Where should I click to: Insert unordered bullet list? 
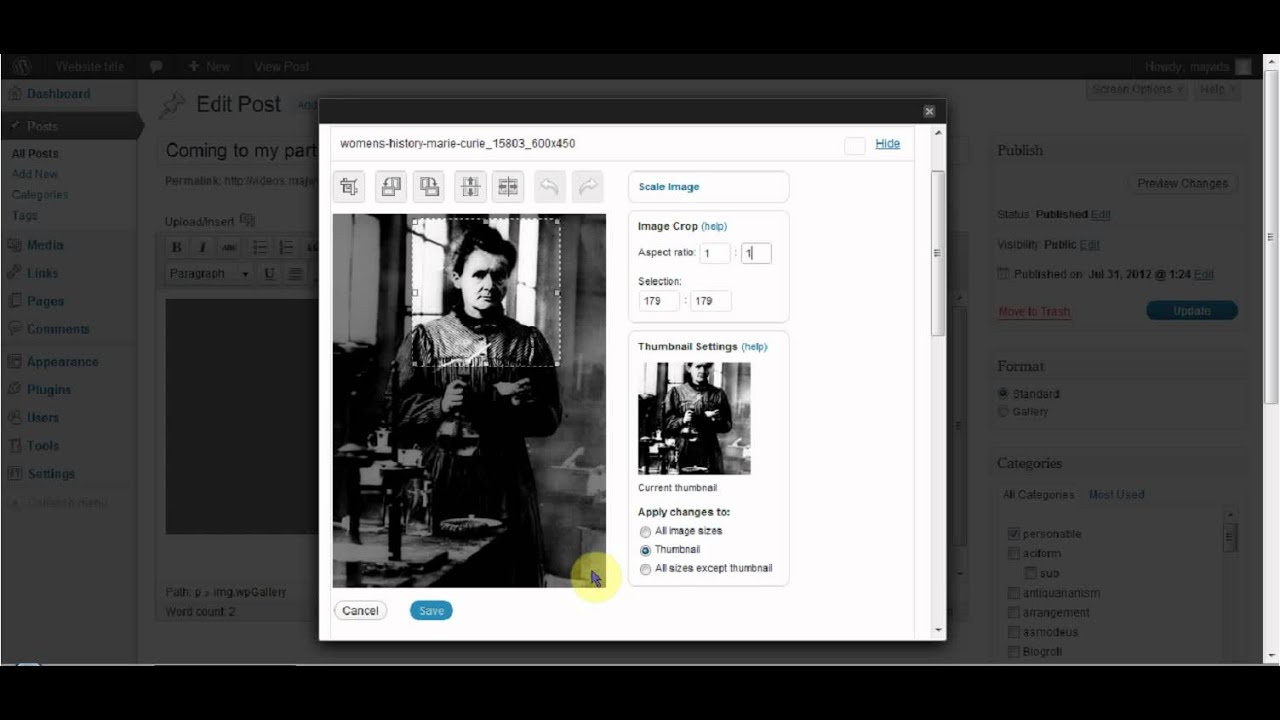(260, 247)
